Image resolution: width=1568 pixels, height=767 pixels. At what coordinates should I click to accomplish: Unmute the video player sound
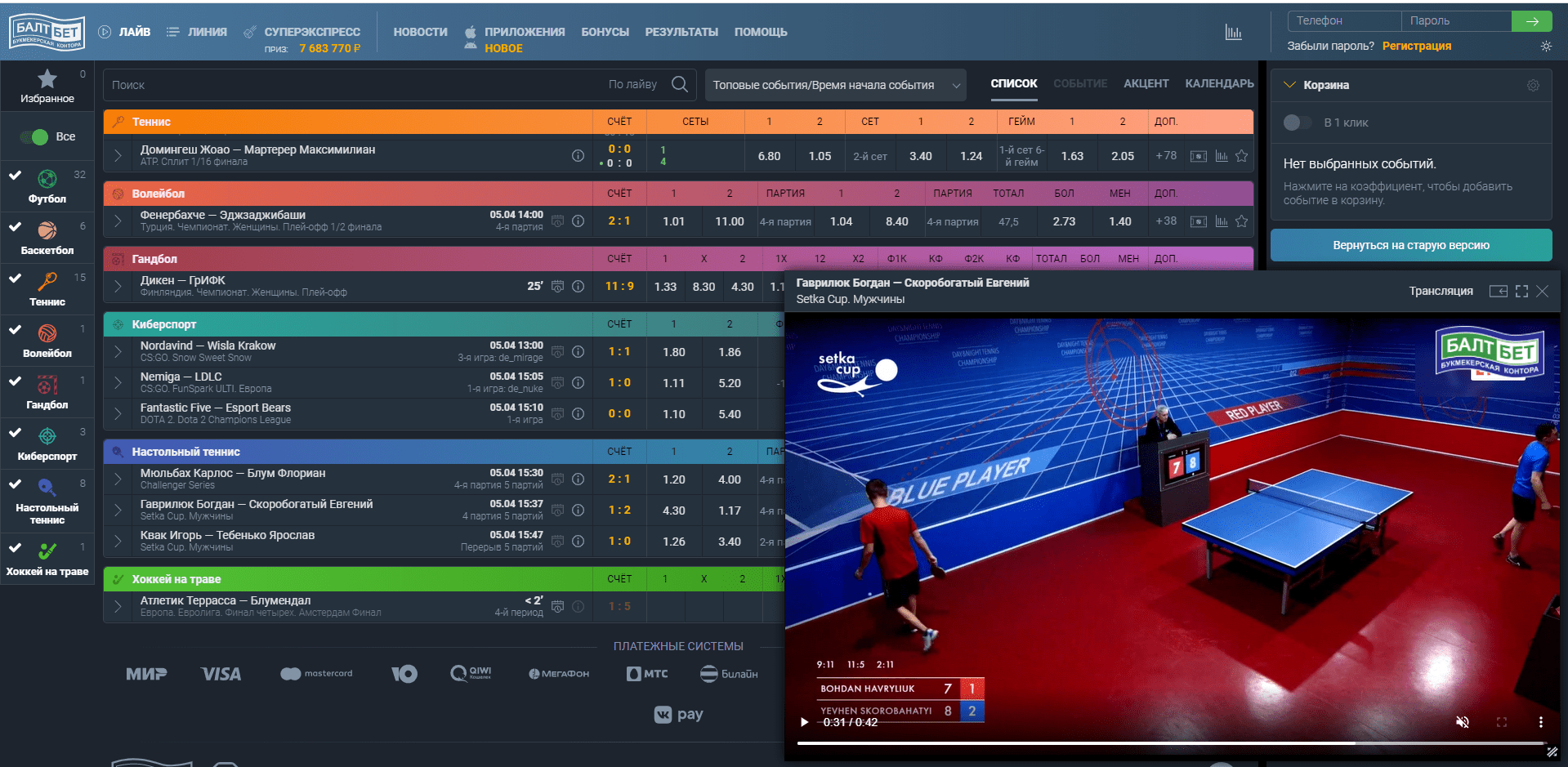point(1463,722)
